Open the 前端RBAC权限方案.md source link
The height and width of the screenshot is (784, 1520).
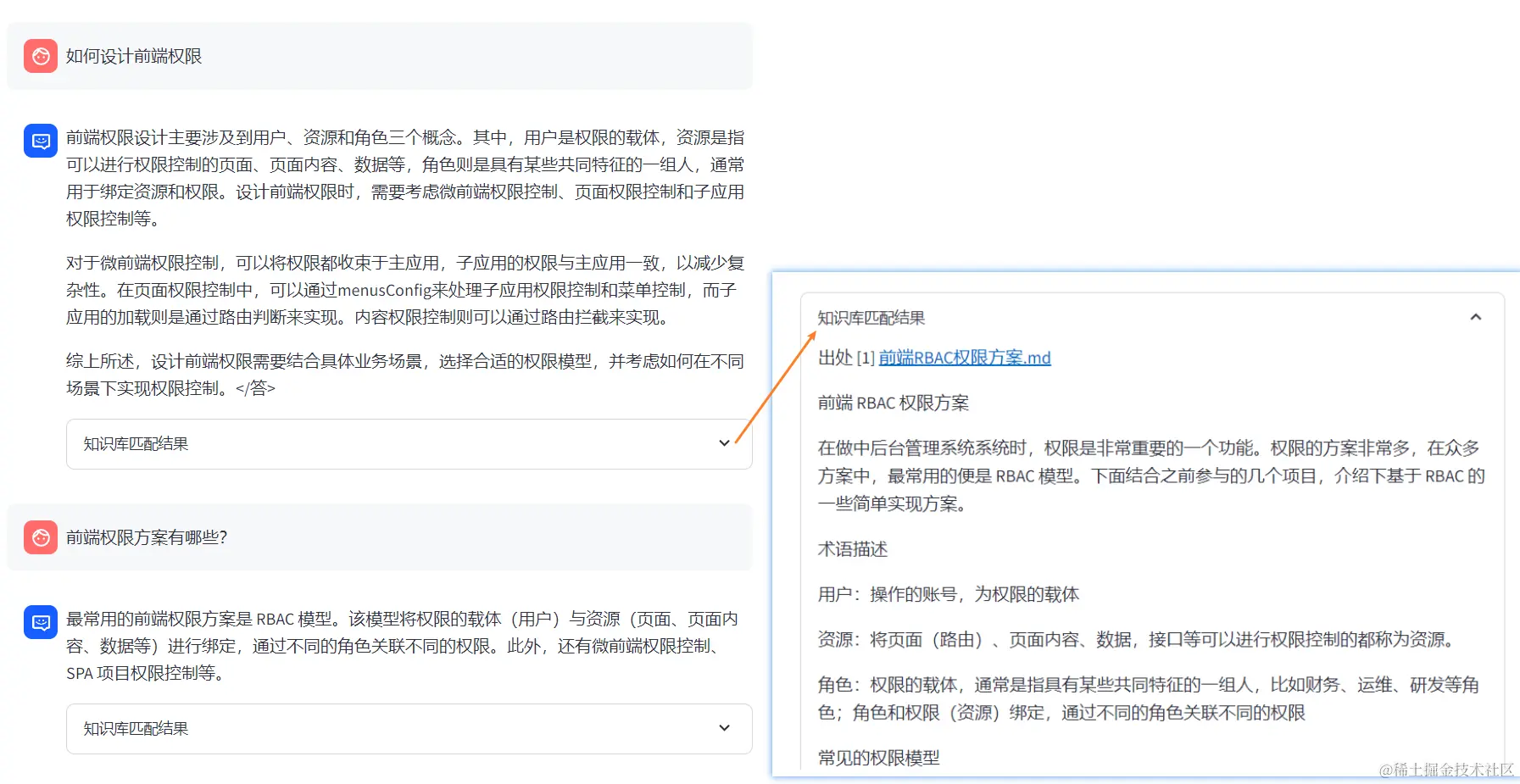(965, 358)
